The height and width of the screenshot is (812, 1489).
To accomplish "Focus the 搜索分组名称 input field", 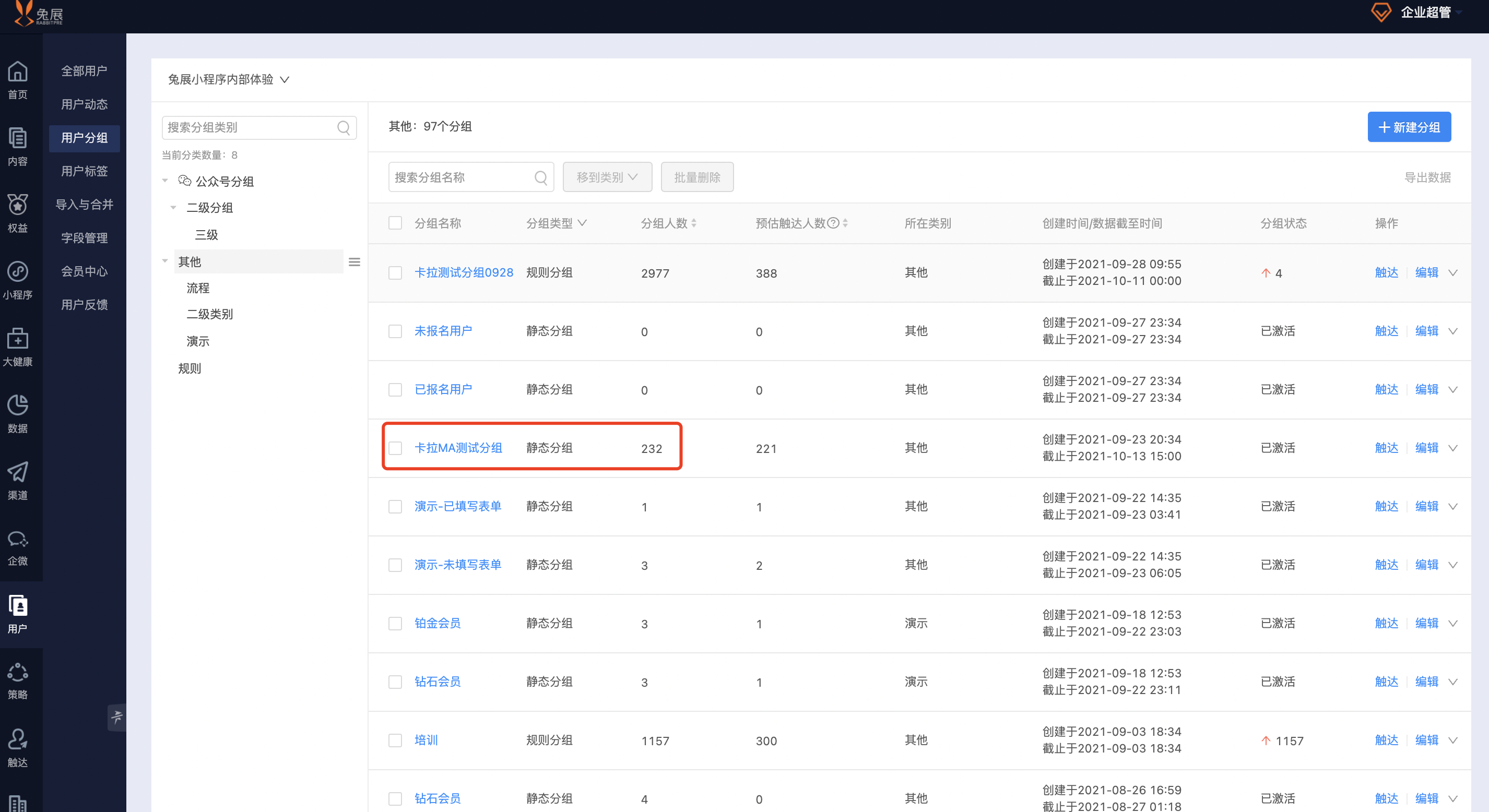I will tap(471, 177).
